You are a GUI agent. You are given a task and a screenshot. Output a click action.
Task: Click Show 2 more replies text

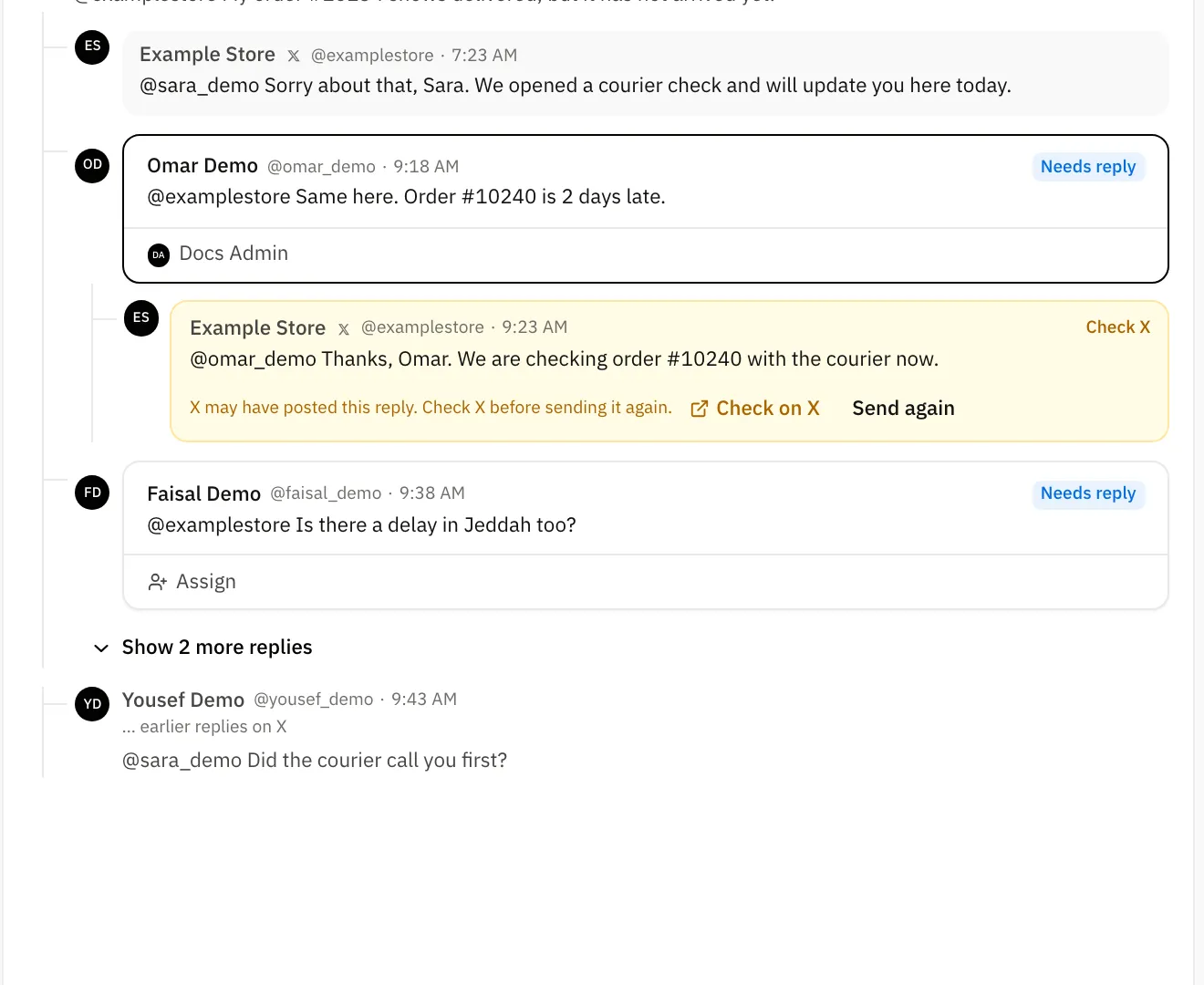(x=217, y=648)
